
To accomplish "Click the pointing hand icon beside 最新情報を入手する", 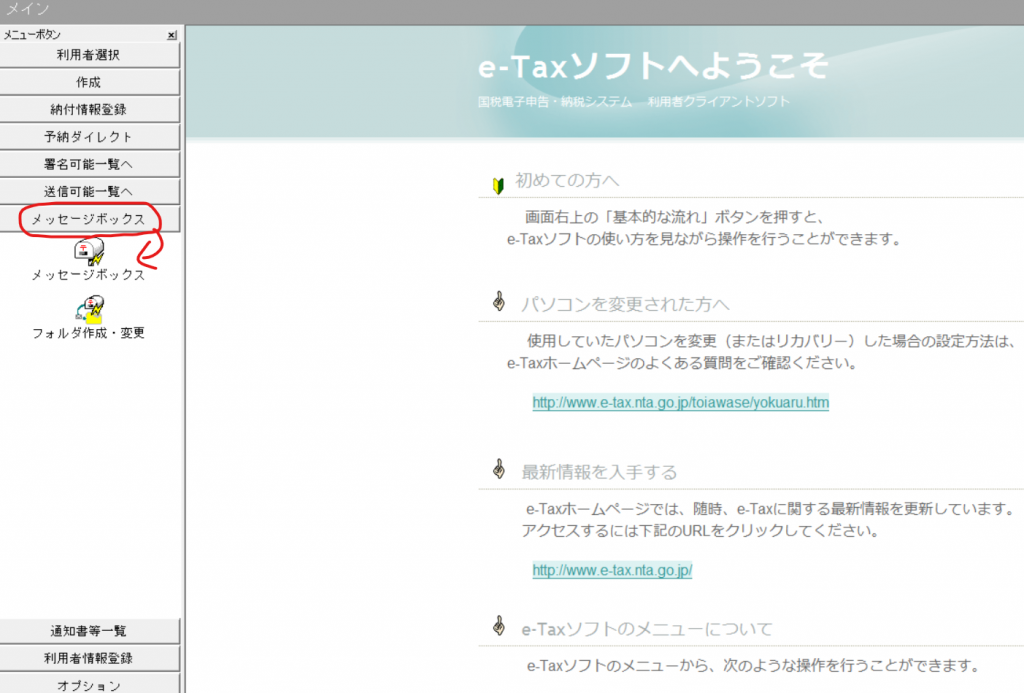I will tap(499, 469).
